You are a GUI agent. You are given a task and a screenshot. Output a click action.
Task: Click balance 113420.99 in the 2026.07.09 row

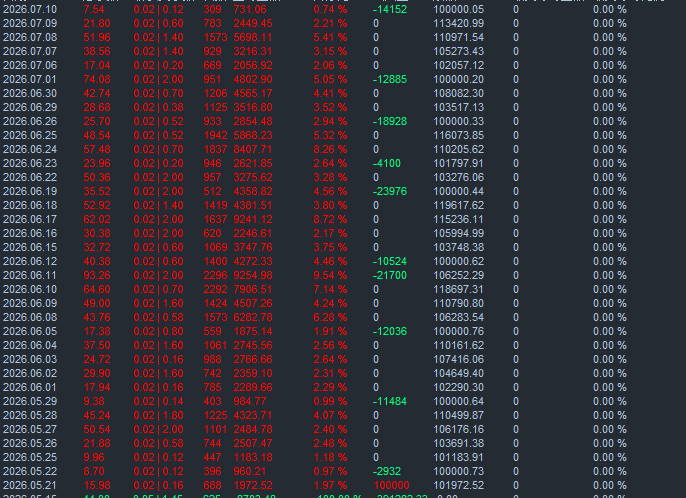(x=458, y=23)
